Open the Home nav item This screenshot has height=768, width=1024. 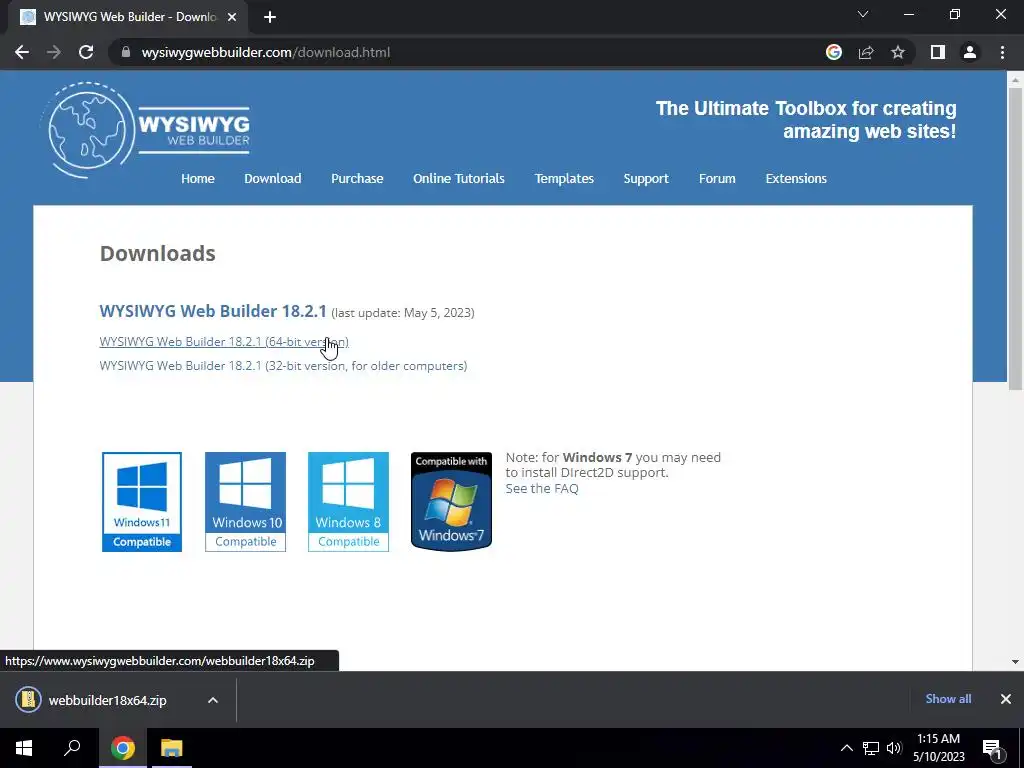click(x=198, y=178)
